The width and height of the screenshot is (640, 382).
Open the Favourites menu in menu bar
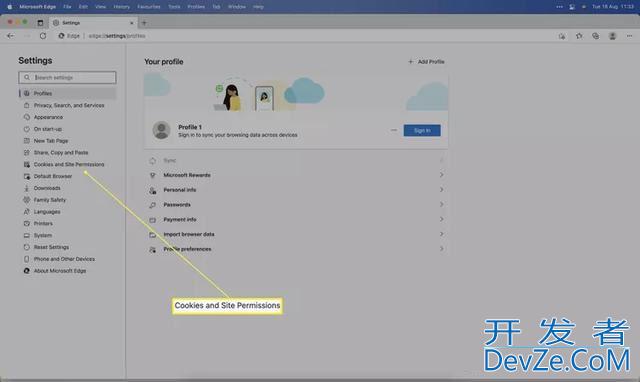tap(149, 7)
